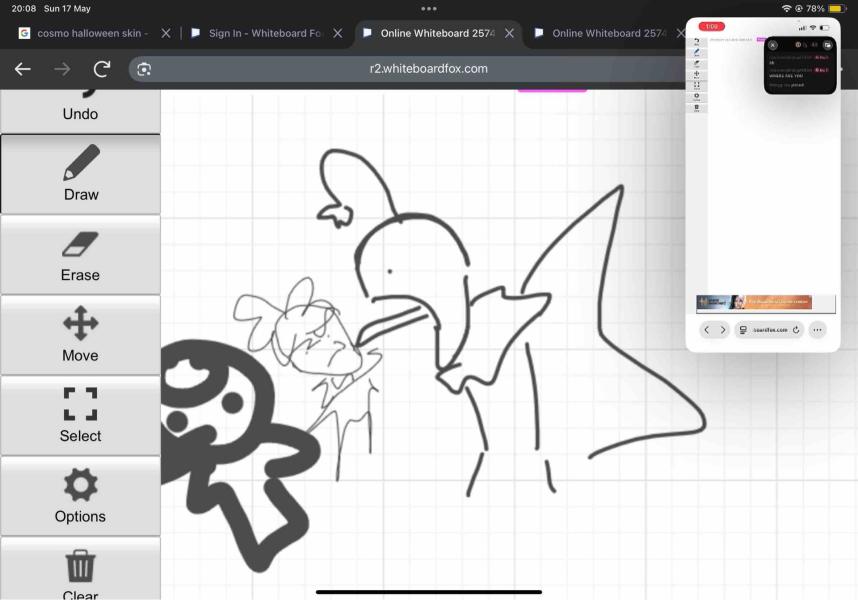
Task: Go back with the browser back arrow
Action: click(22, 69)
